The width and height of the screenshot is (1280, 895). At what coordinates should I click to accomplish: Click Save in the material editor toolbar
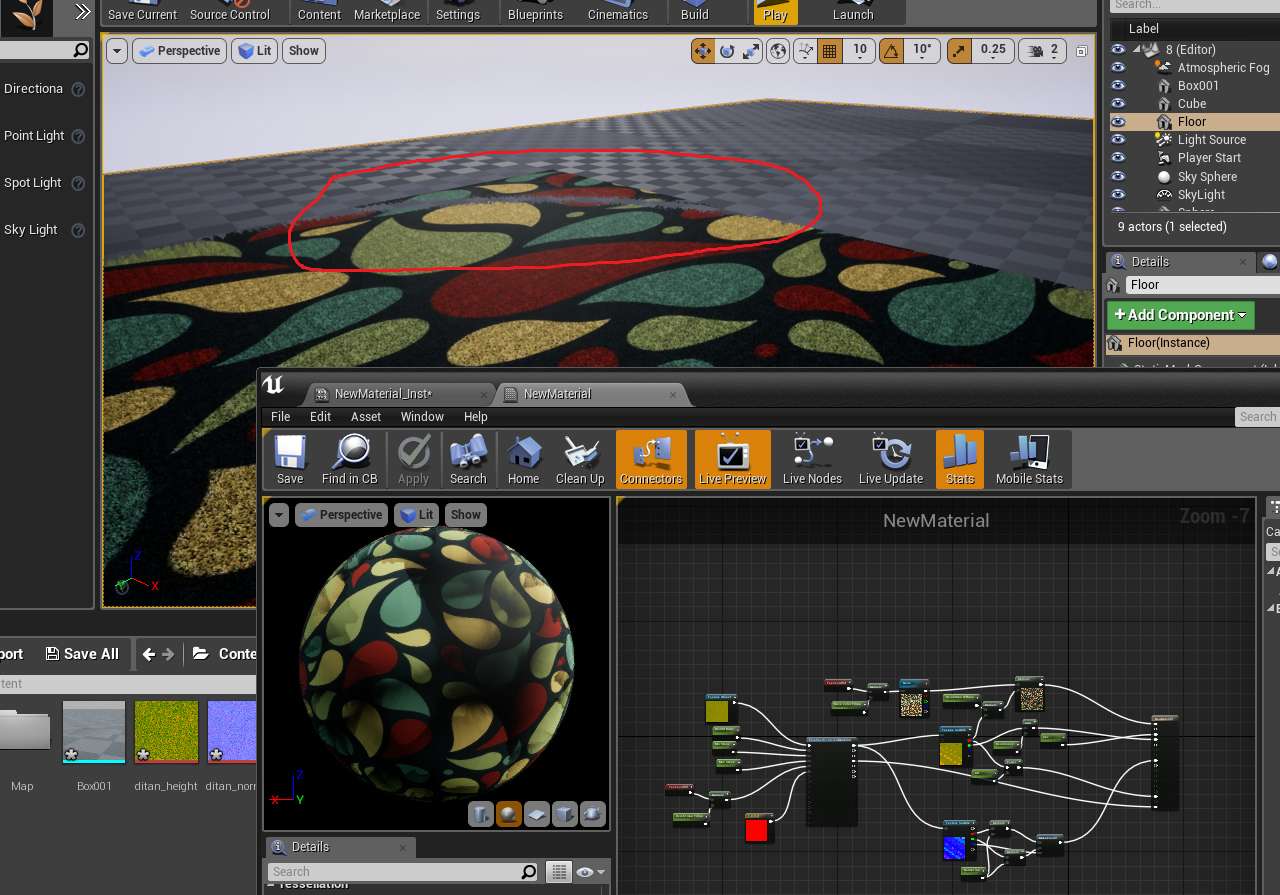[290, 459]
